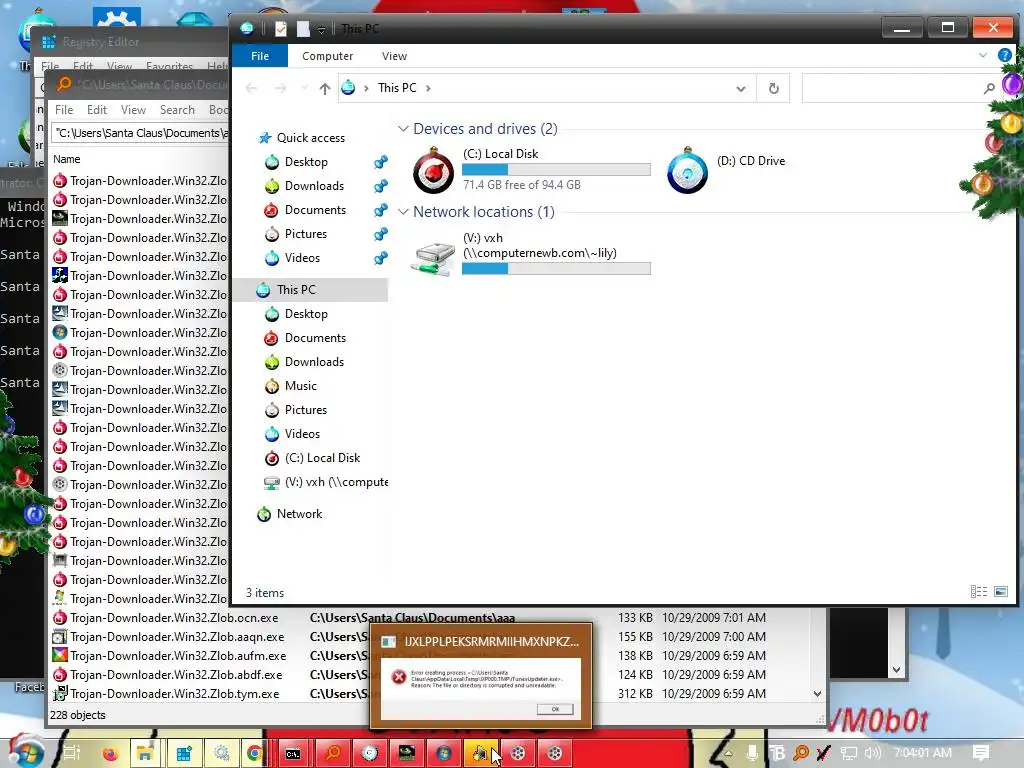Open the View ribbon tab in Explorer
1024x768 pixels.
(x=394, y=56)
